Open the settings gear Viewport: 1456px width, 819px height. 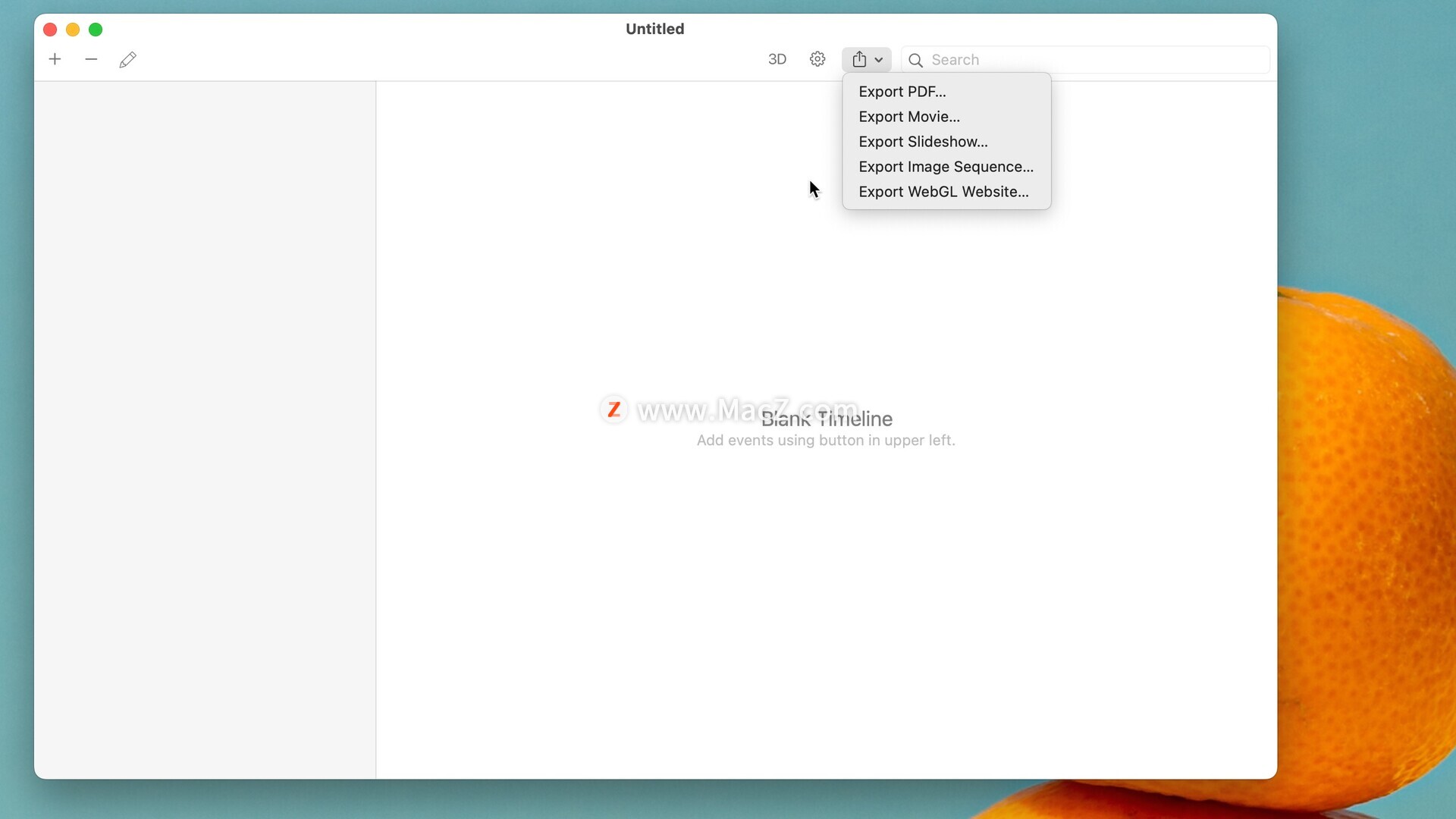(817, 59)
